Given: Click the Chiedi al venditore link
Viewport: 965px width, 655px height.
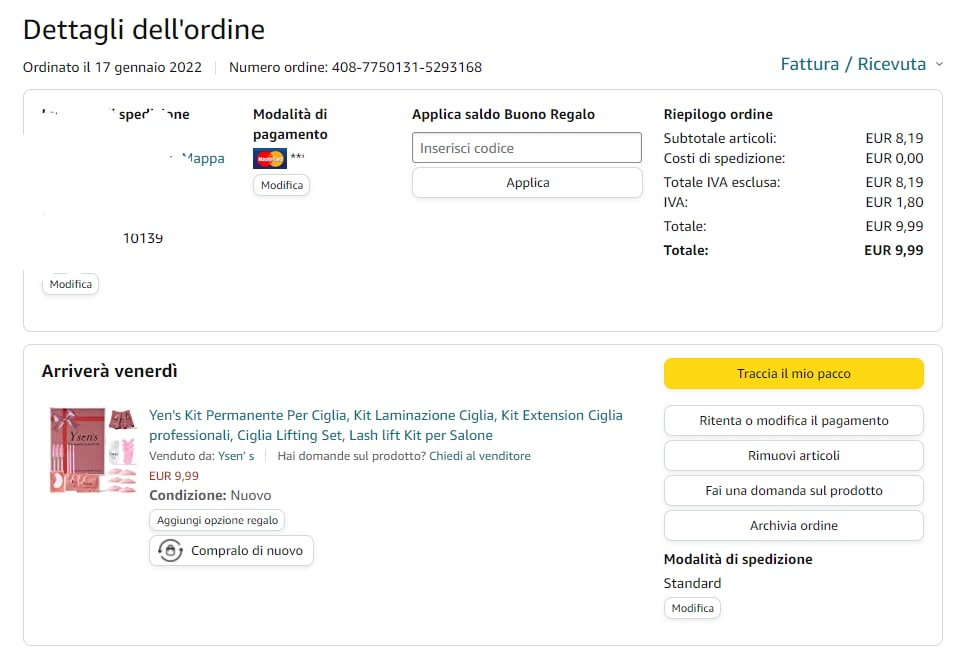Looking at the screenshot, I should point(480,456).
